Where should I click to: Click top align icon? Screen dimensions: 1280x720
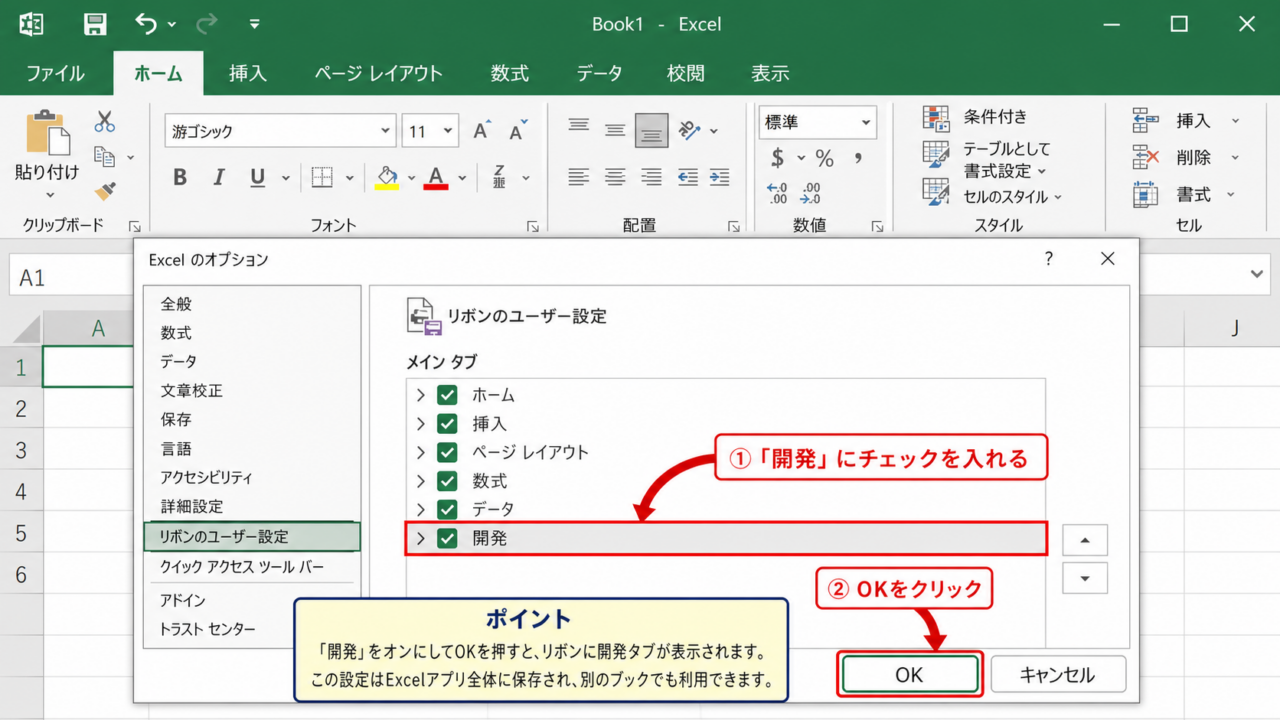coord(578,126)
